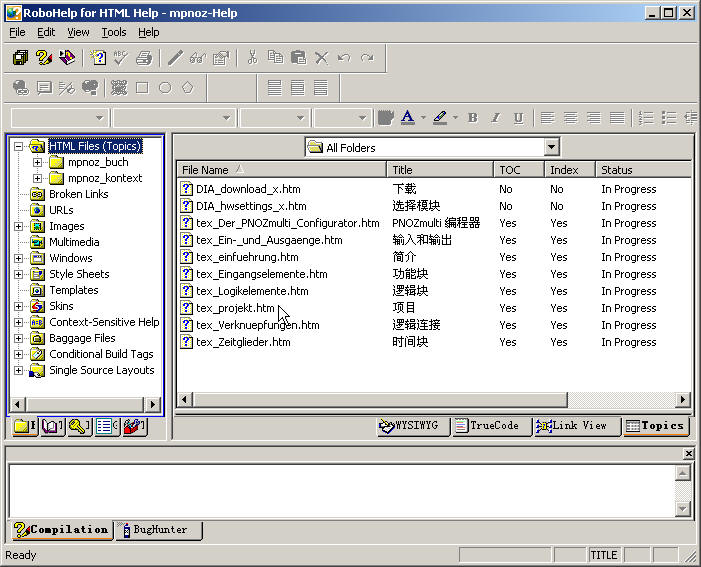
Task: Click the align left icon
Action: click(x=547, y=118)
